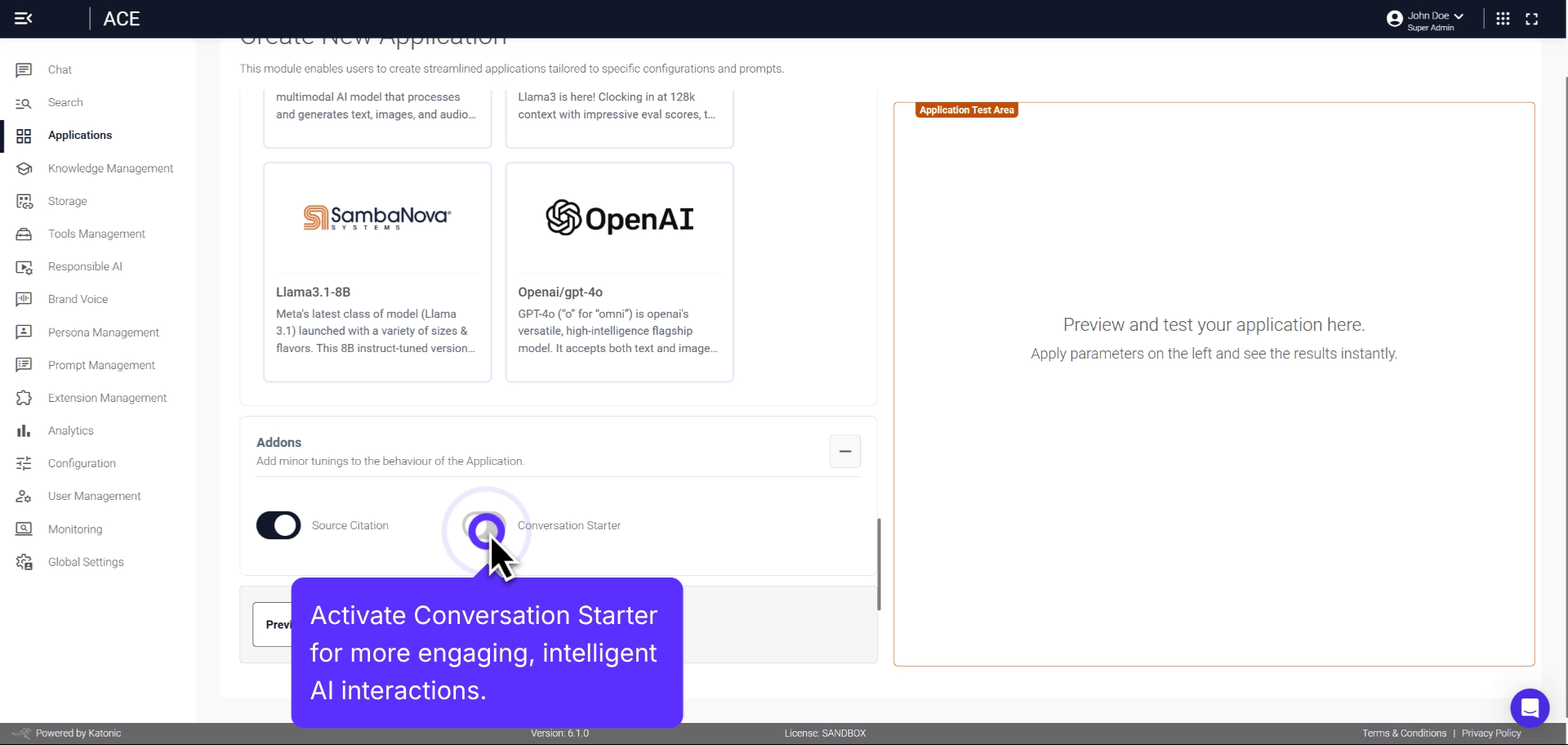This screenshot has height=745, width=1568.
Task: Open the apps grid in the header
Action: [1503, 18]
